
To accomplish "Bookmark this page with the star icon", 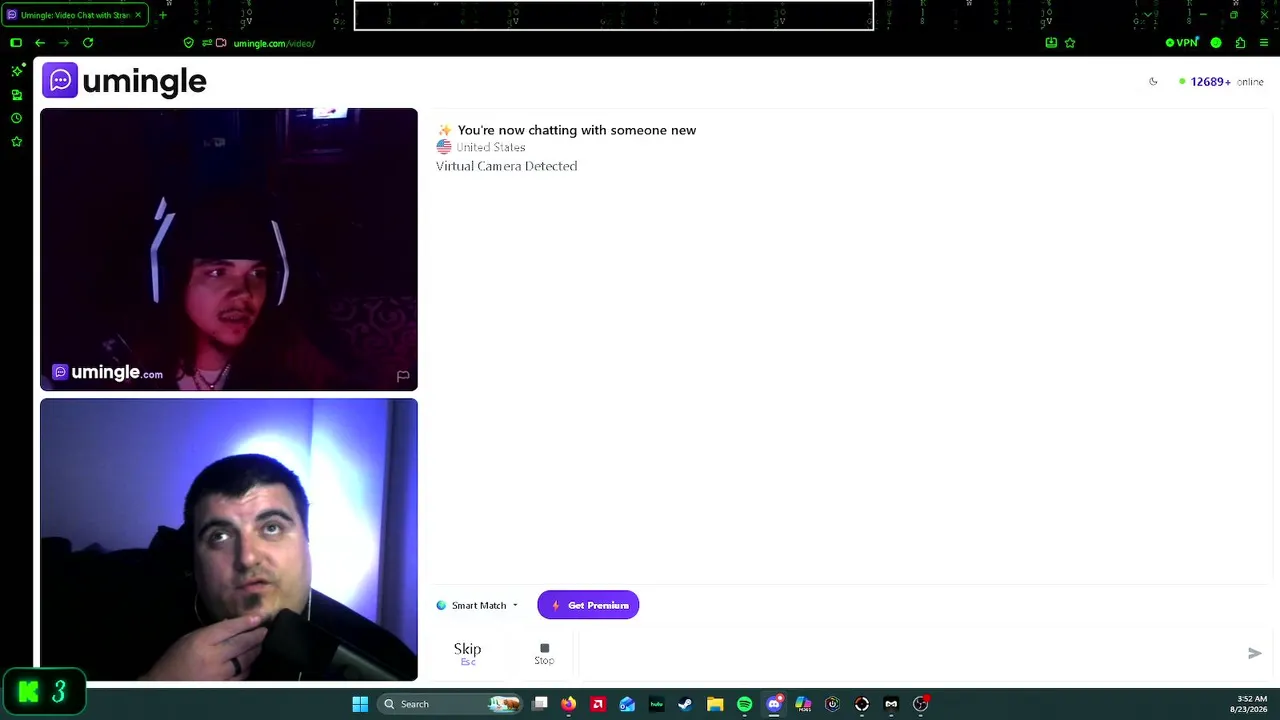I will (x=1070, y=43).
